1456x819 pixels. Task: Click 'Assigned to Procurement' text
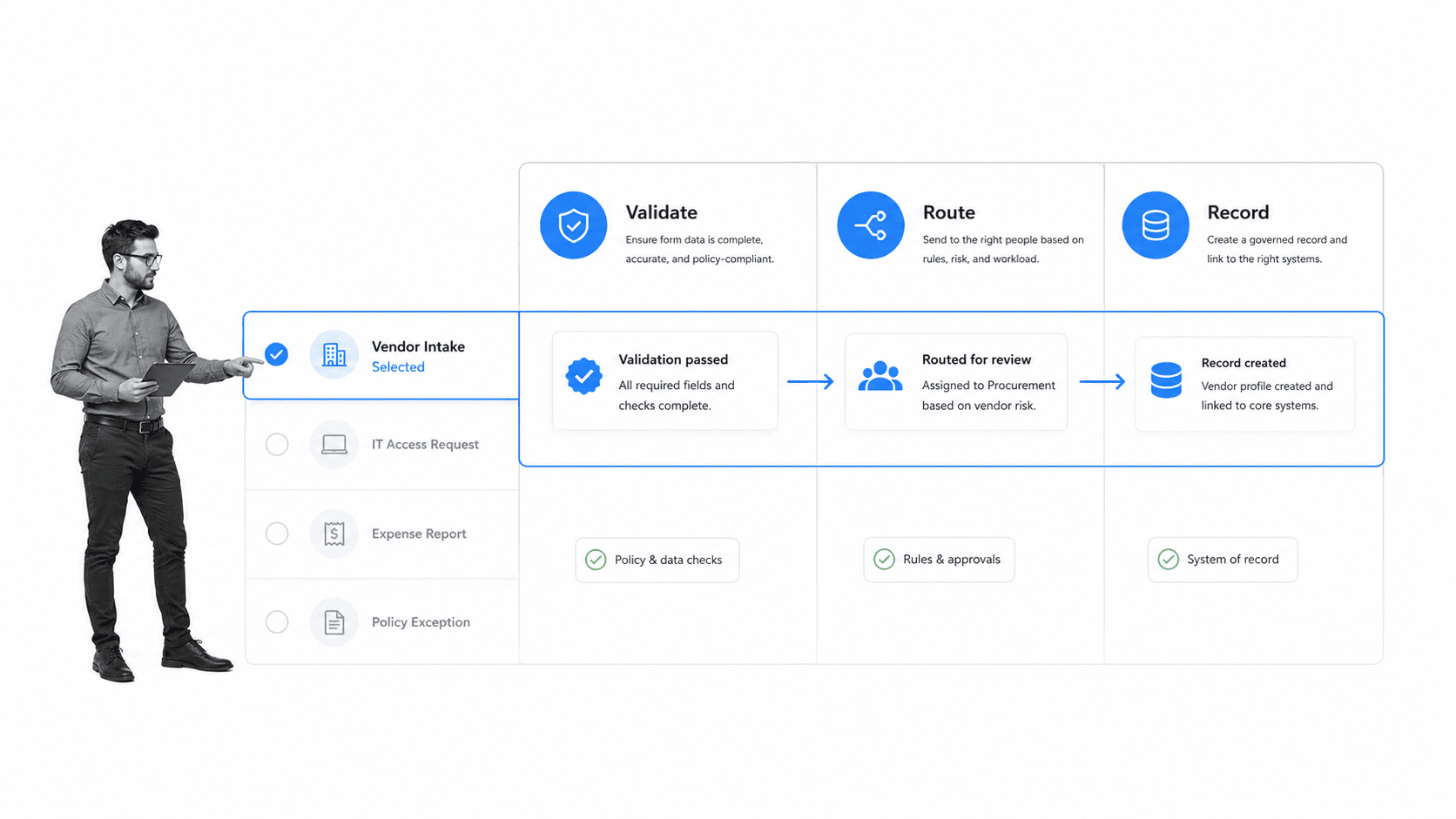(x=988, y=395)
